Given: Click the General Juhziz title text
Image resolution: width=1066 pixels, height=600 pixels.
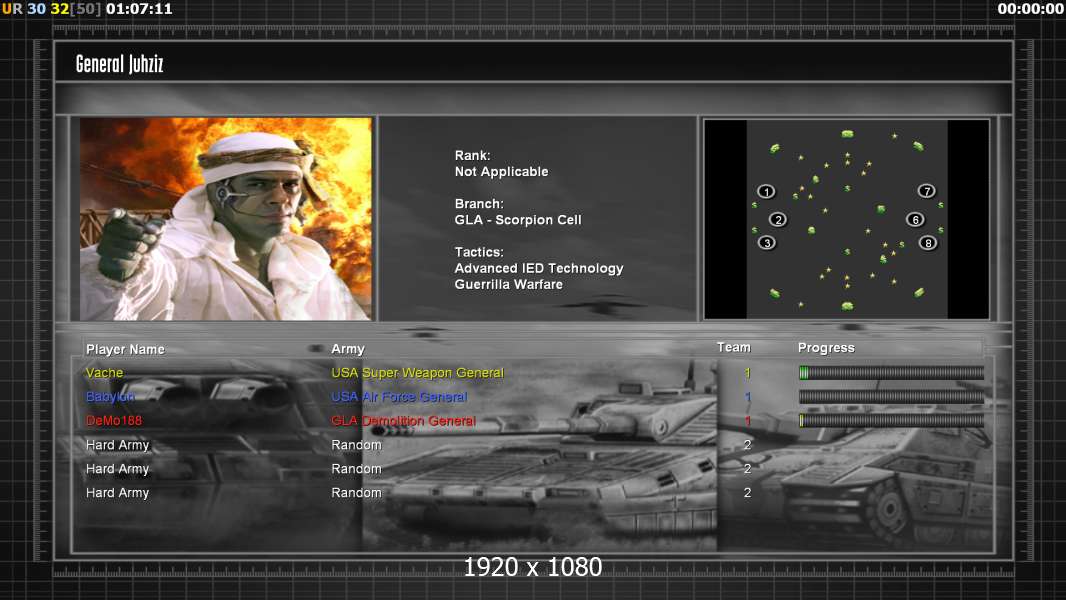Looking at the screenshot, I should [x=119, y=65].
